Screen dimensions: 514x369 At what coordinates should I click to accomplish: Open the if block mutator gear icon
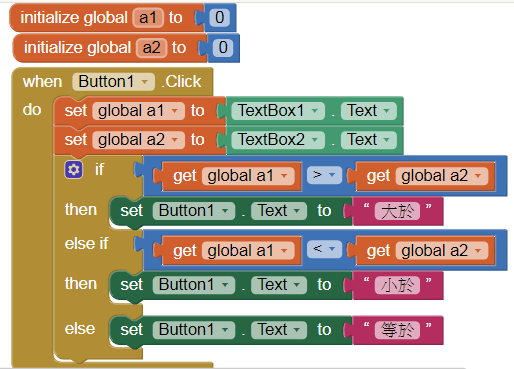(74, 170)
